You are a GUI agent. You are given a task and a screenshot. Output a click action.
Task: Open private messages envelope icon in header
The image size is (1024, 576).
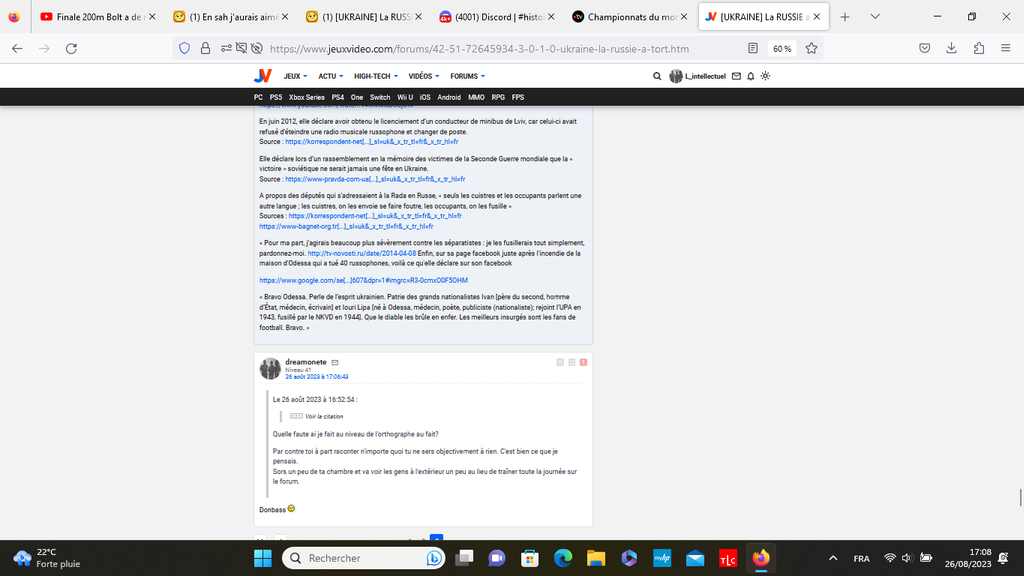click(737, 76)
